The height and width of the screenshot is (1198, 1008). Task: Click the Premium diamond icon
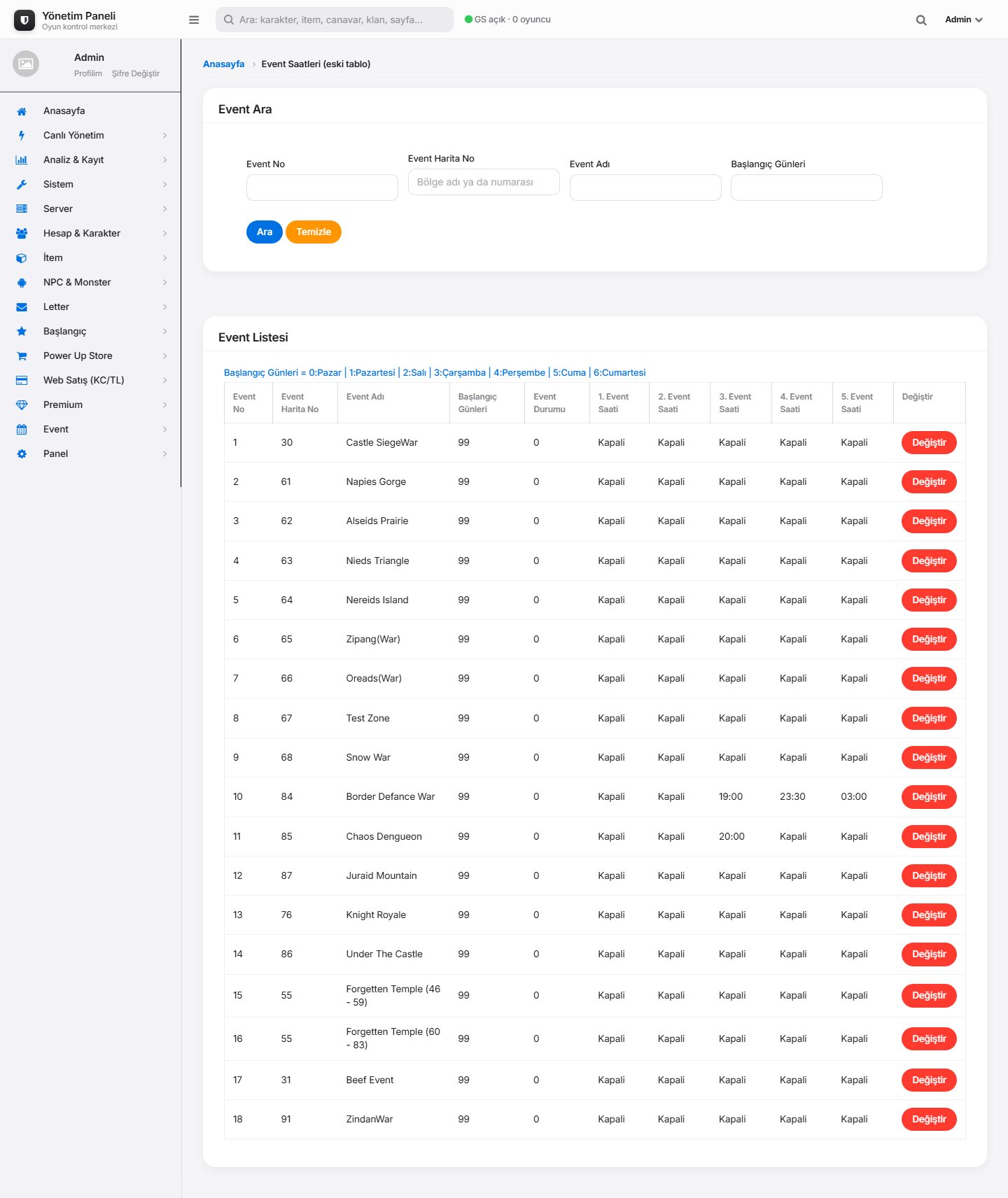tap(22, 405)
